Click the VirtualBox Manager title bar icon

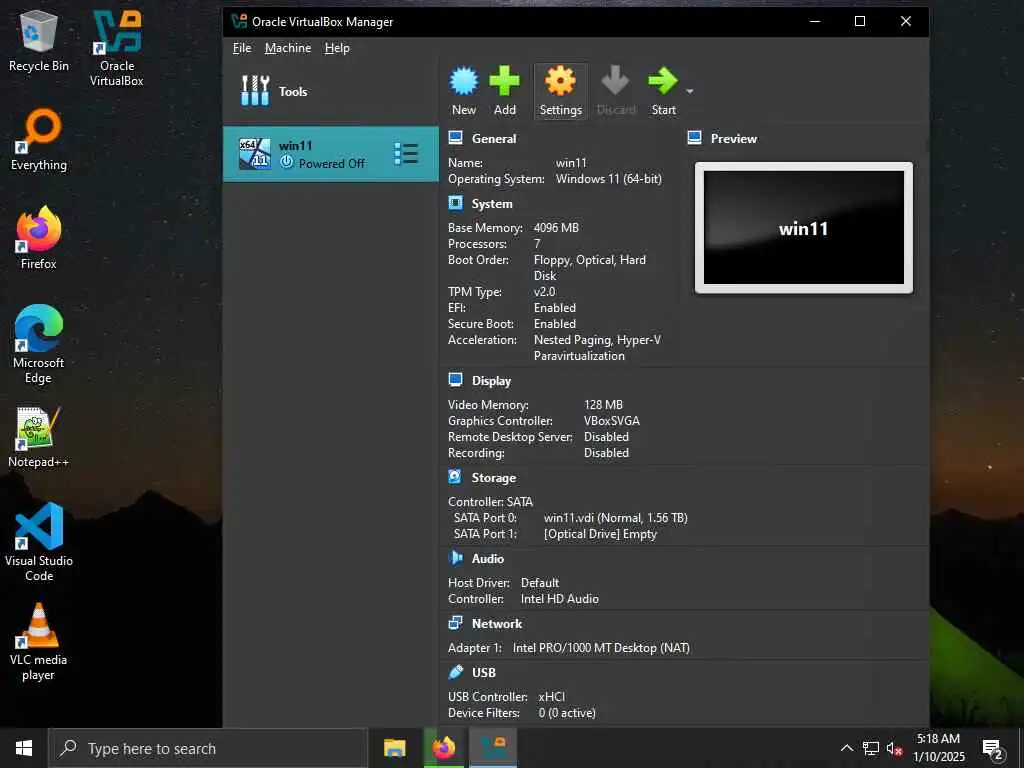pyautogui.click(x=239, y=21)
